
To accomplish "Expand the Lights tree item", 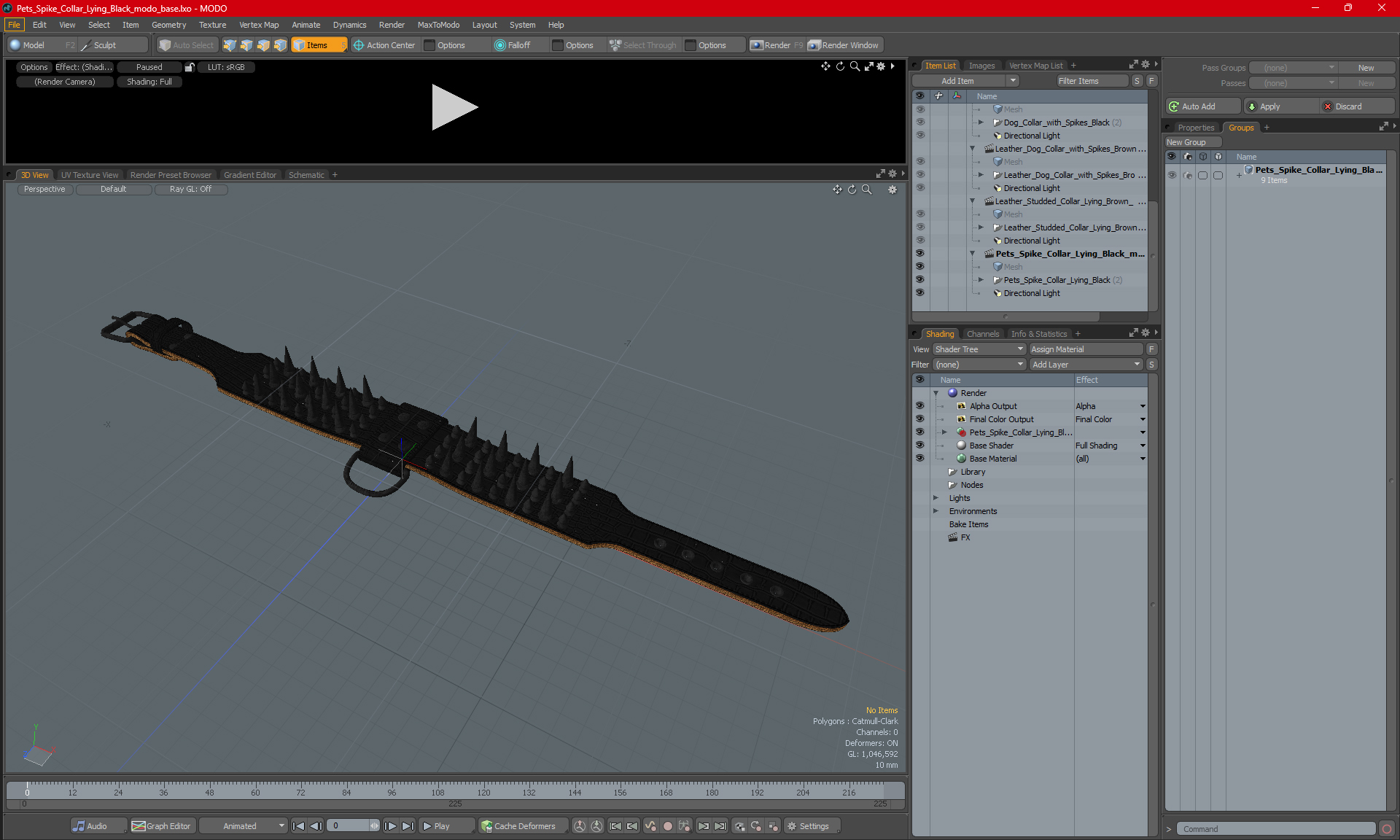I will tap(936, 498).
